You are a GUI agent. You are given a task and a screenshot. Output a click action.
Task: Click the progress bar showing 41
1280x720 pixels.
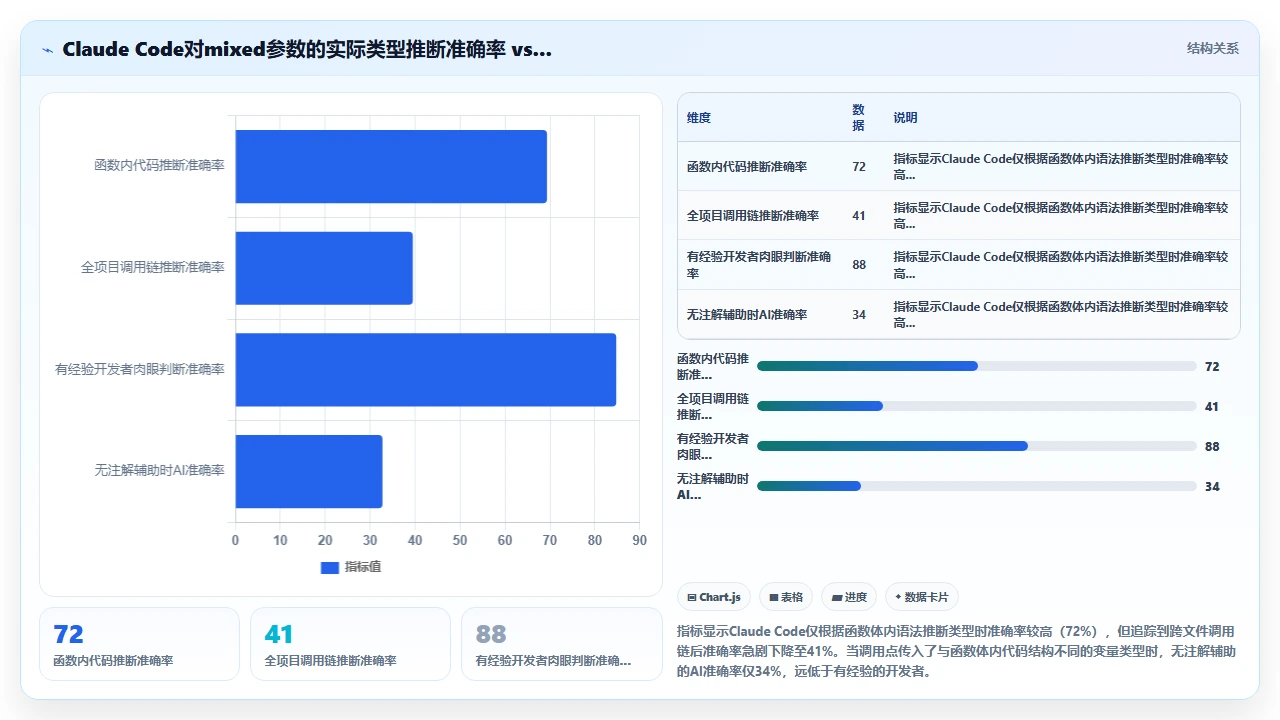click(x=976, y=406)
